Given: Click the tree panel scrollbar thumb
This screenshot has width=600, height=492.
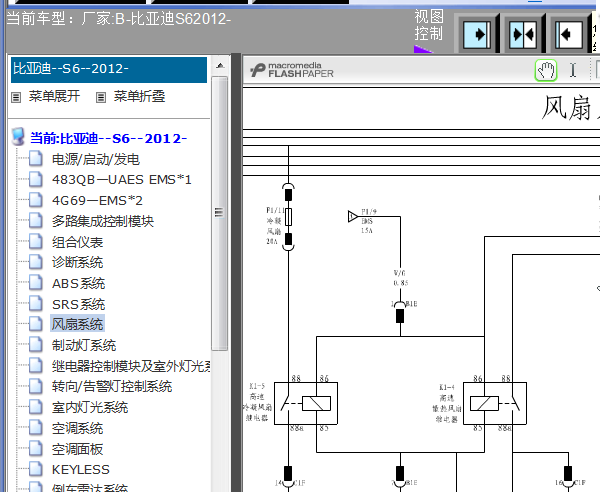Looking at the screenshot, I should (x=220, y=213).
